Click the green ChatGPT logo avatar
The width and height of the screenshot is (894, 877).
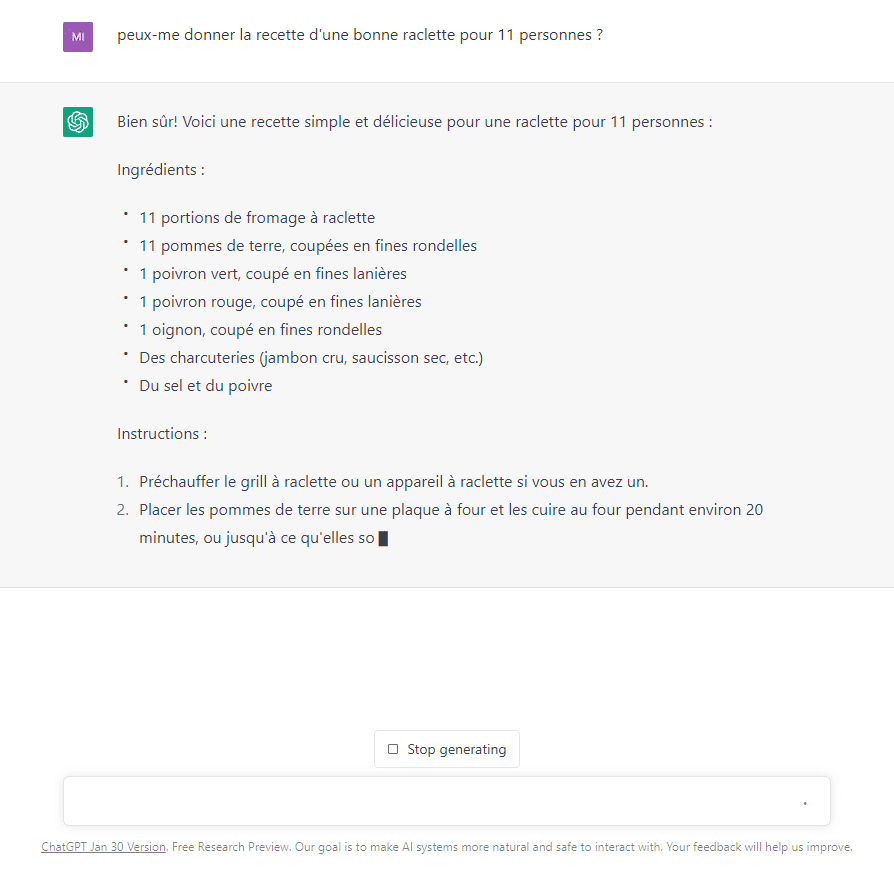pyautogui.click(x=78, y=122)
